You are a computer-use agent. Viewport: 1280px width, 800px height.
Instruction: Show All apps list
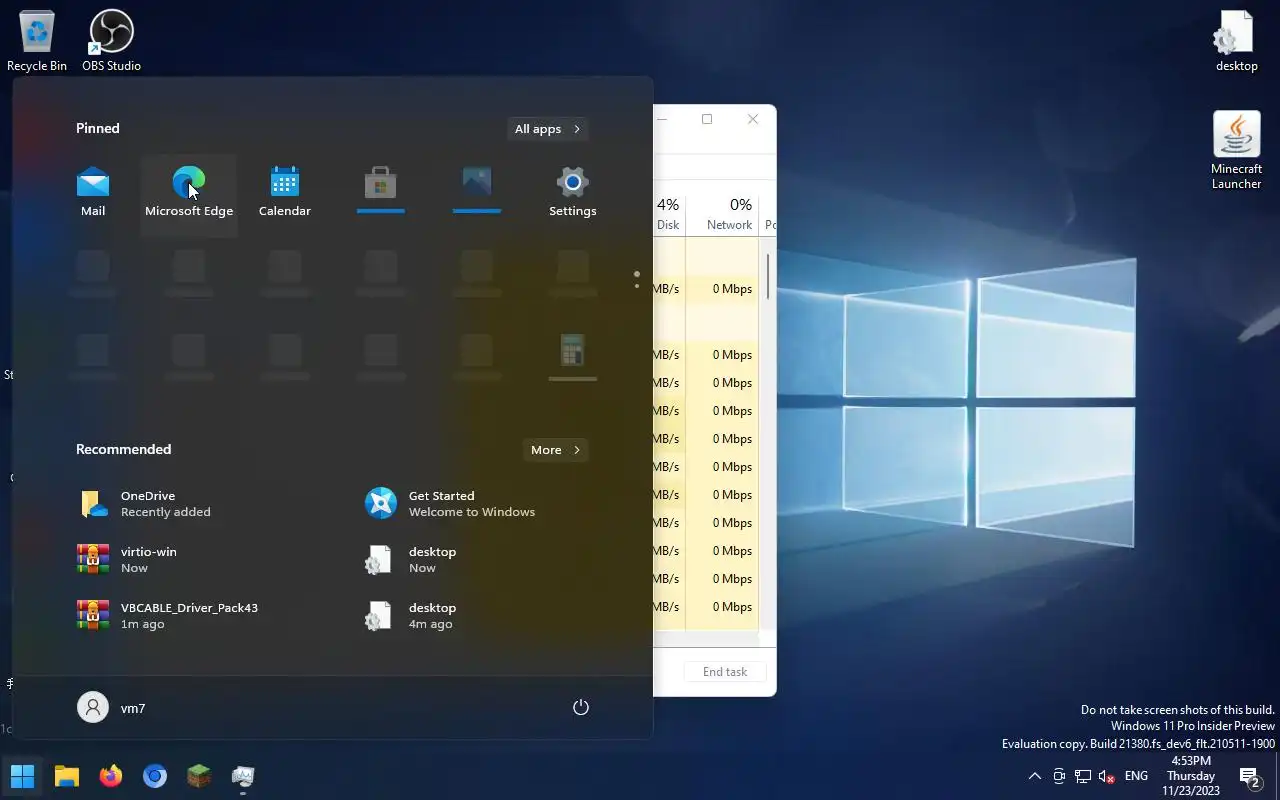pos(548,129)
